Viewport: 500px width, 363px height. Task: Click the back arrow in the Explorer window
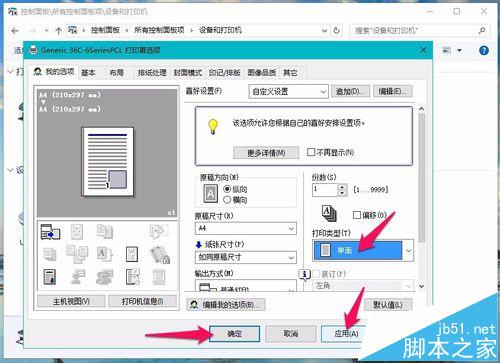tap(15, 31)
